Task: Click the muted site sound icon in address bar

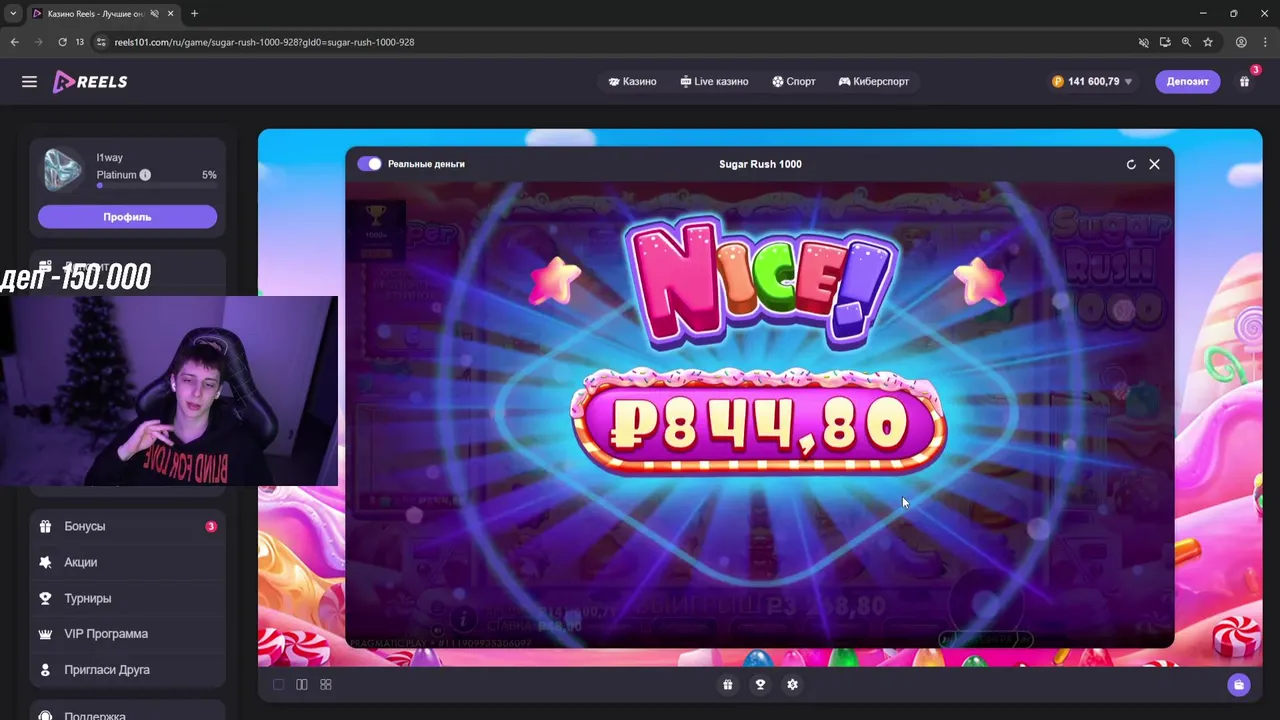Action: click(x=1143, y=42)
